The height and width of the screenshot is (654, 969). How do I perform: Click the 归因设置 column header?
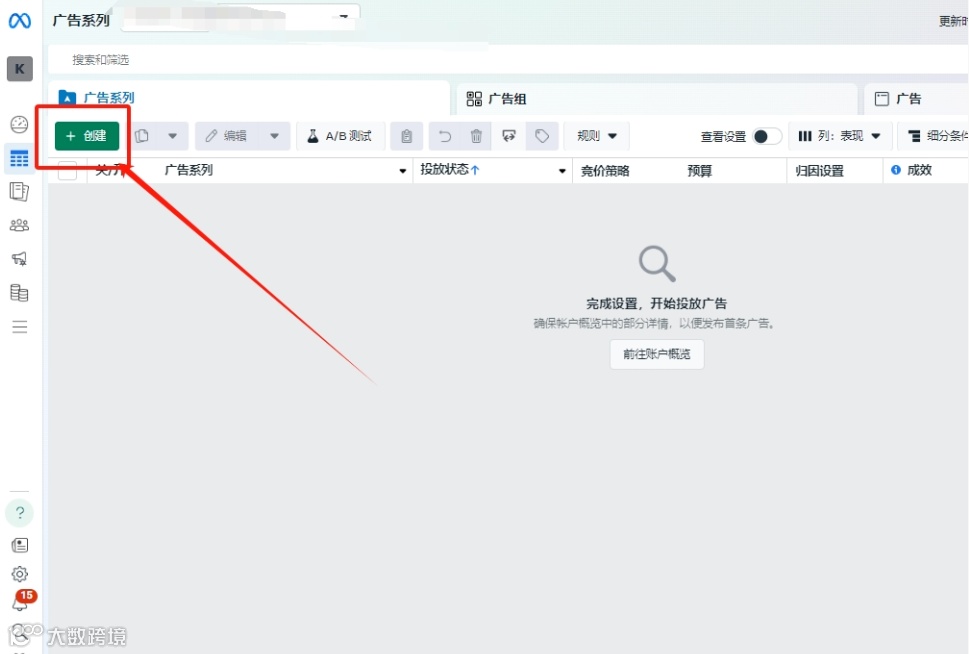[819, 171]
